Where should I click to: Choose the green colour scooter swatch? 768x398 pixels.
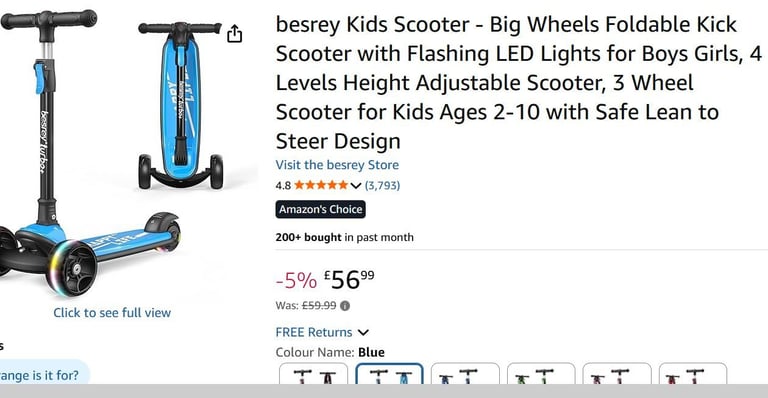pos(541,374)
